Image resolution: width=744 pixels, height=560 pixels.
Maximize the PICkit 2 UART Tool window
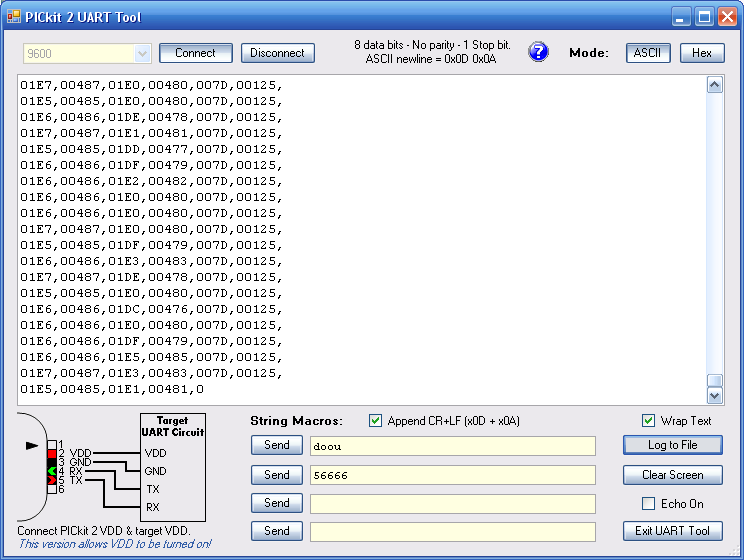pyautogui.click(x=705, y=17)
